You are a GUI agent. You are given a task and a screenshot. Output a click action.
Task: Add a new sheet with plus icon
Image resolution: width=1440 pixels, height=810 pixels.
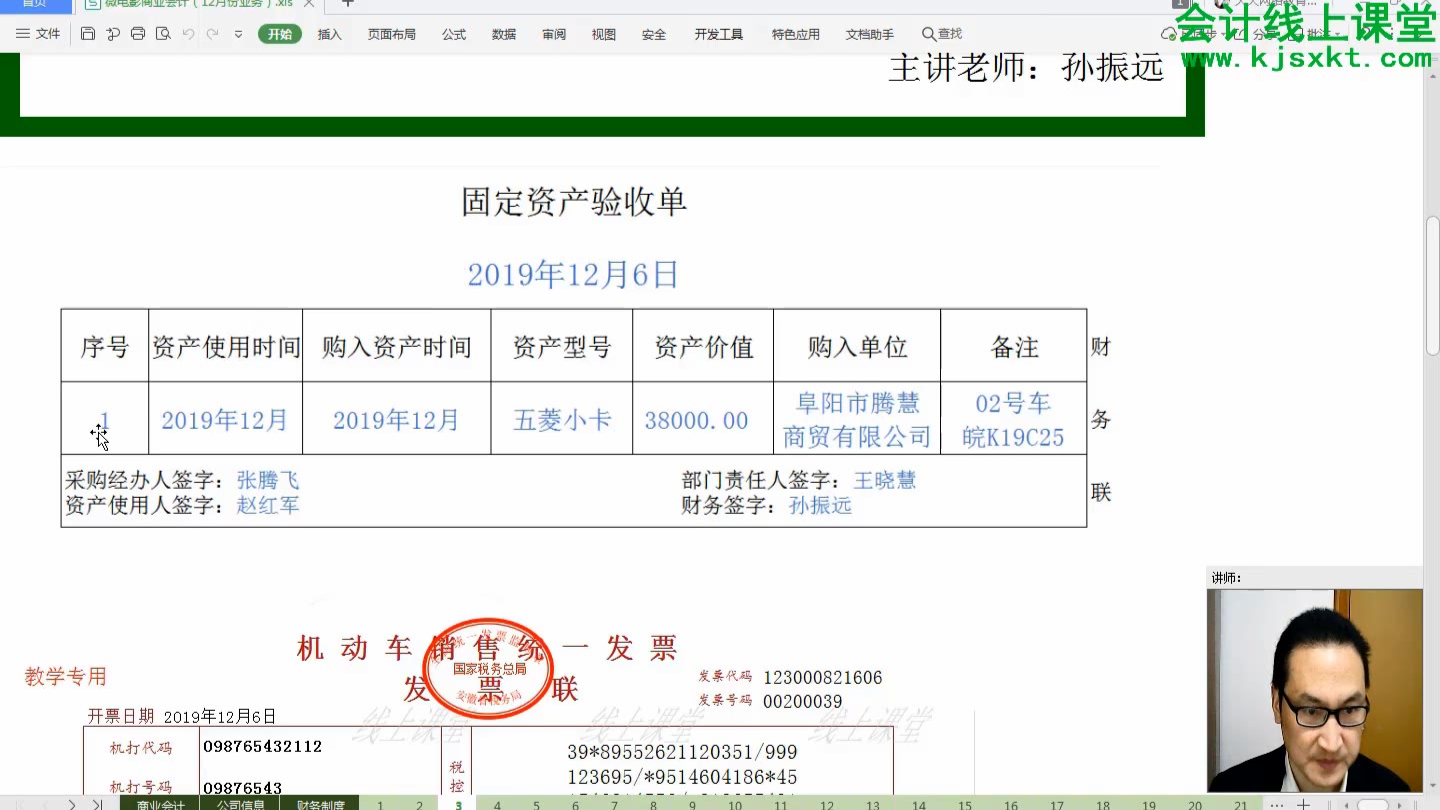tap(1303, 804)
